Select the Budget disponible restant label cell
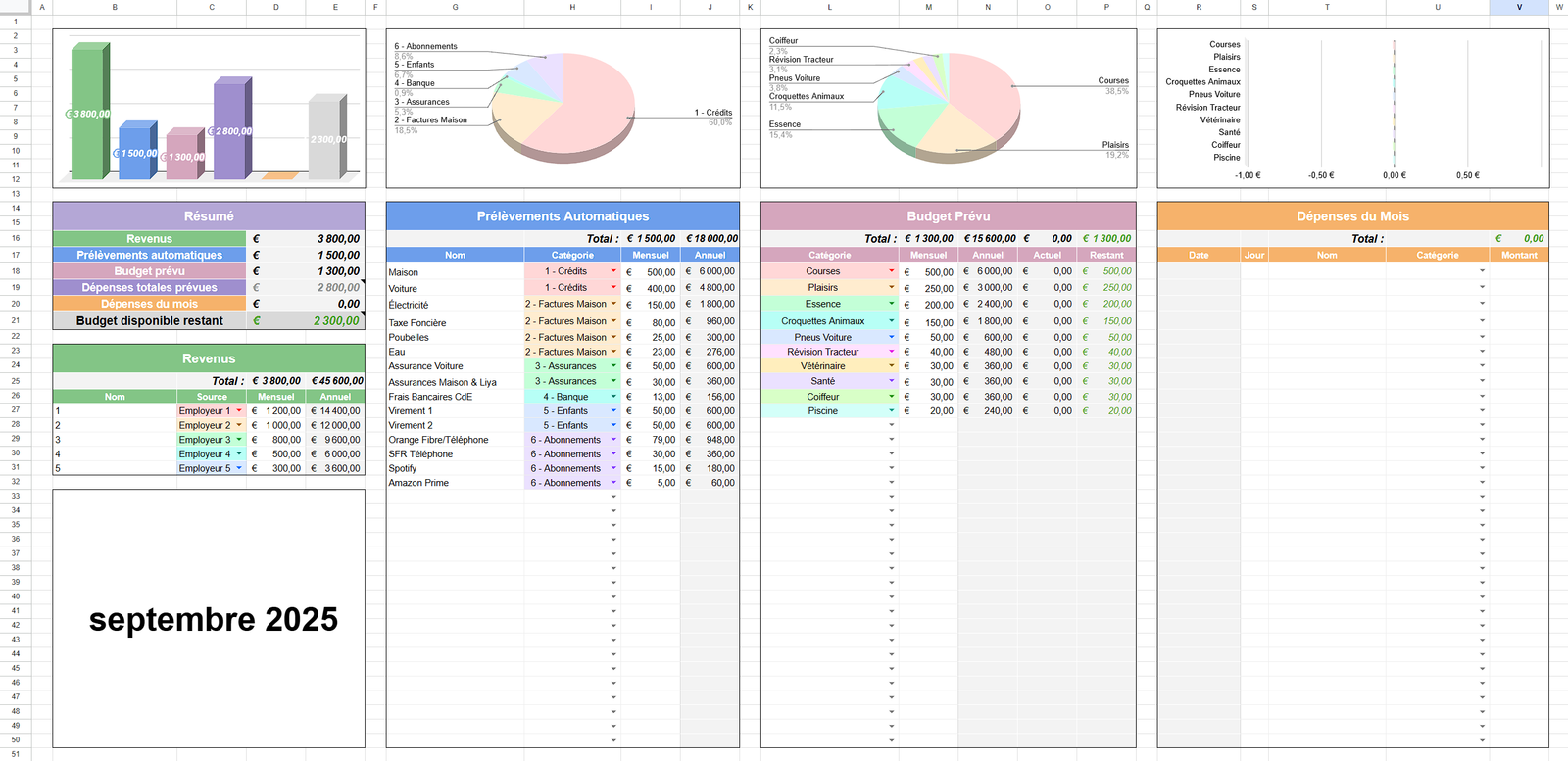 (x=150, y=320)
